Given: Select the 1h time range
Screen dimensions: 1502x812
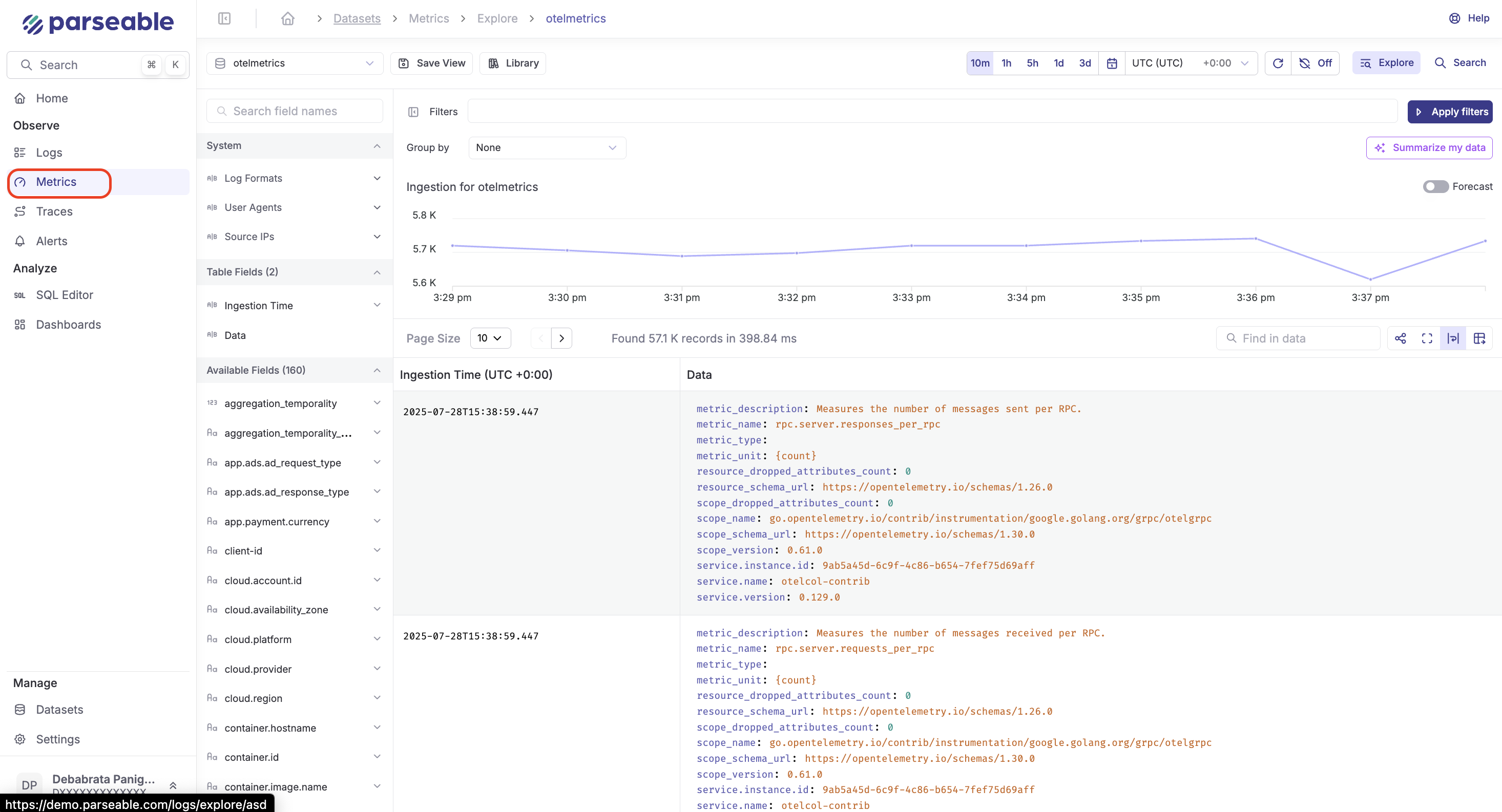Looking at the screenshot, I should point(1006,63).
